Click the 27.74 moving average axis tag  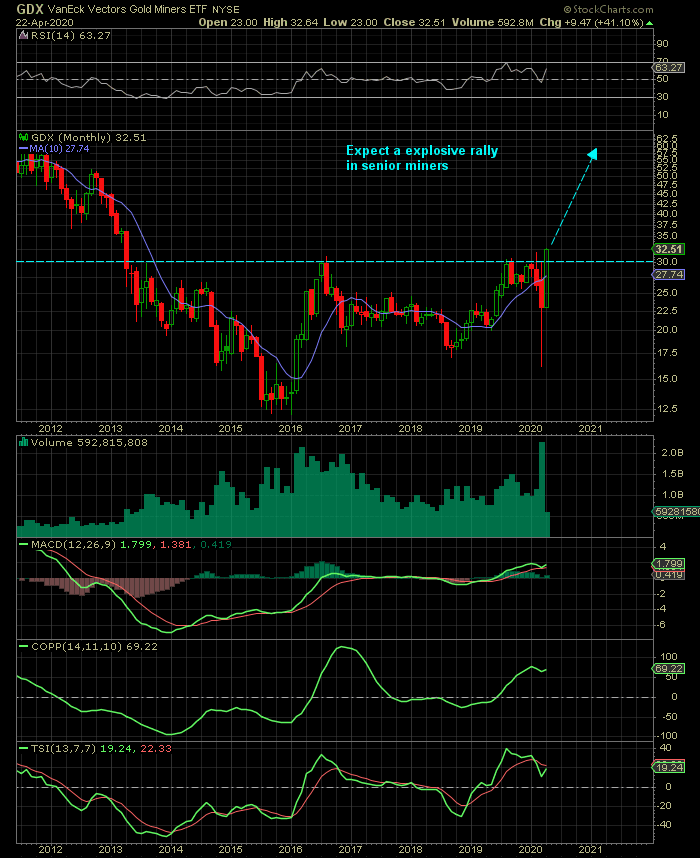pyautogui.click(x=669, y=274)
